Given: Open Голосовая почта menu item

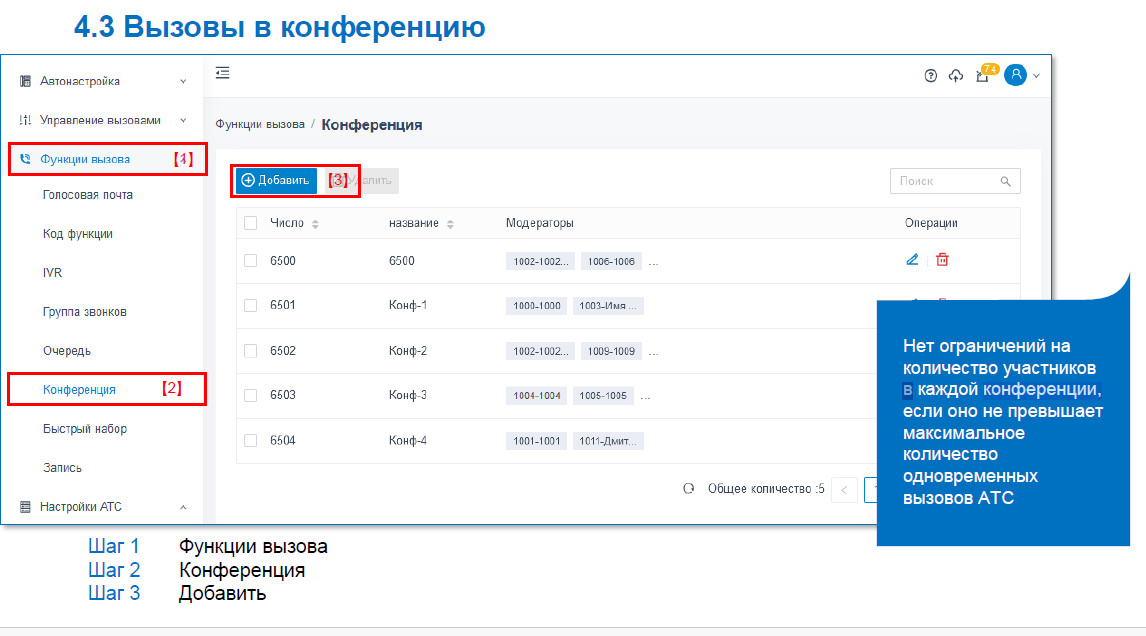Looking at the screenshot, I should click(88, 195).
